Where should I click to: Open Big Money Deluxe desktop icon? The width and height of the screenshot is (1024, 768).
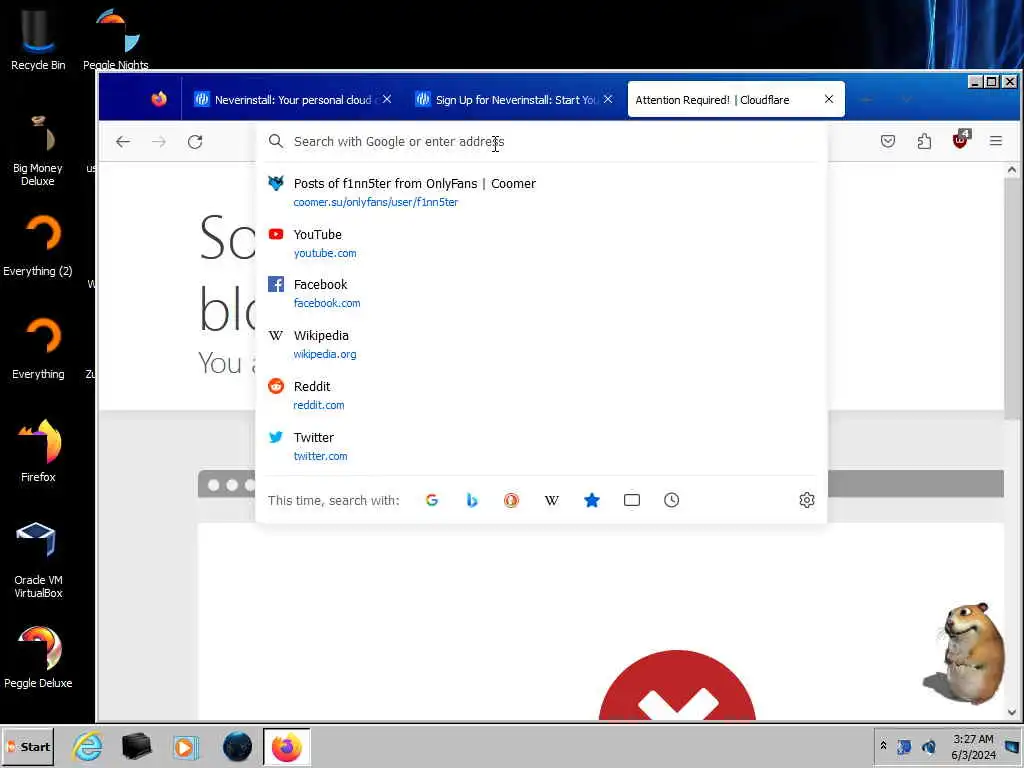[x=38, y=150]
